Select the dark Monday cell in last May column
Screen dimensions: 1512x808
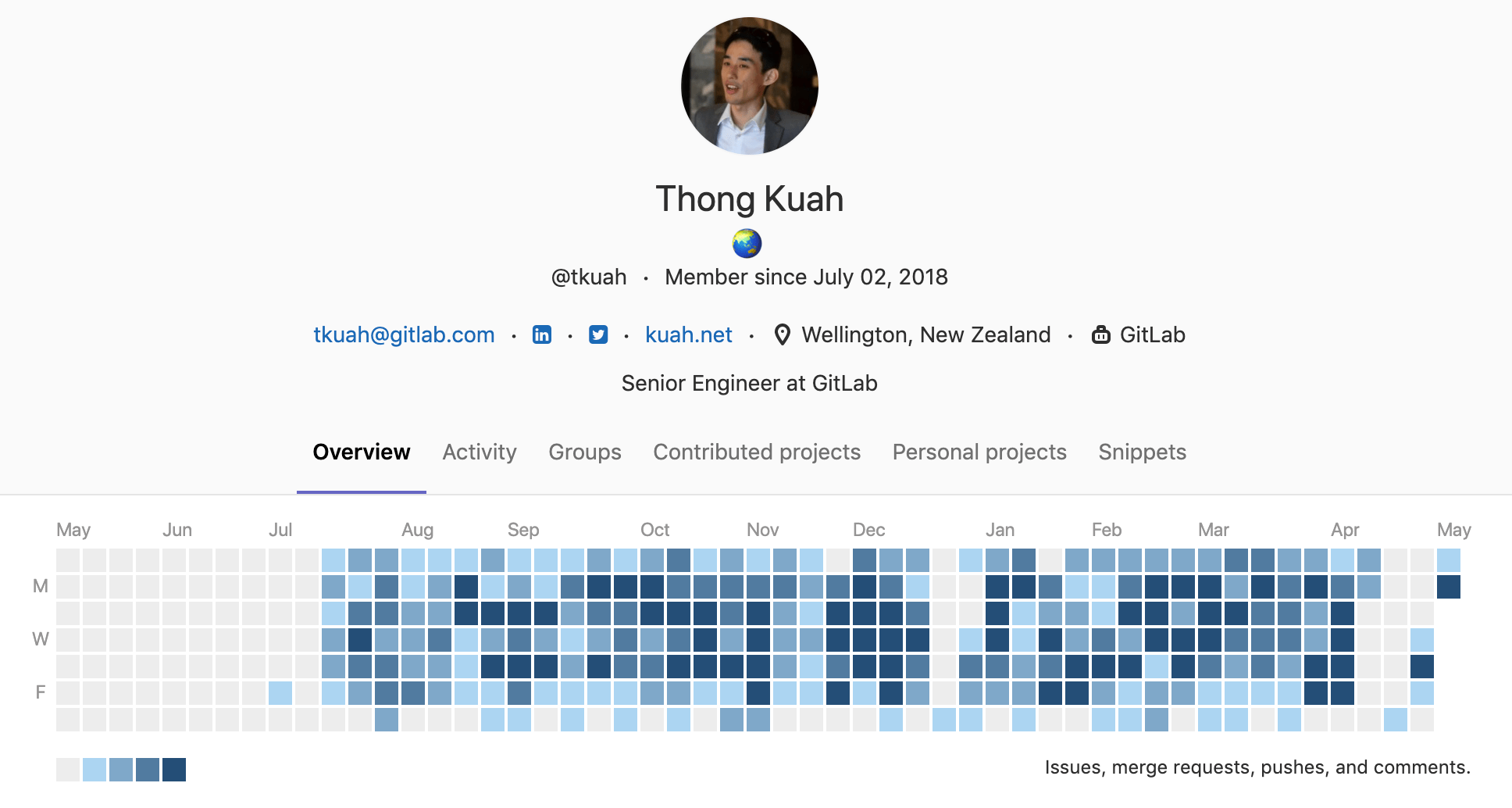tap(1449, 587)
